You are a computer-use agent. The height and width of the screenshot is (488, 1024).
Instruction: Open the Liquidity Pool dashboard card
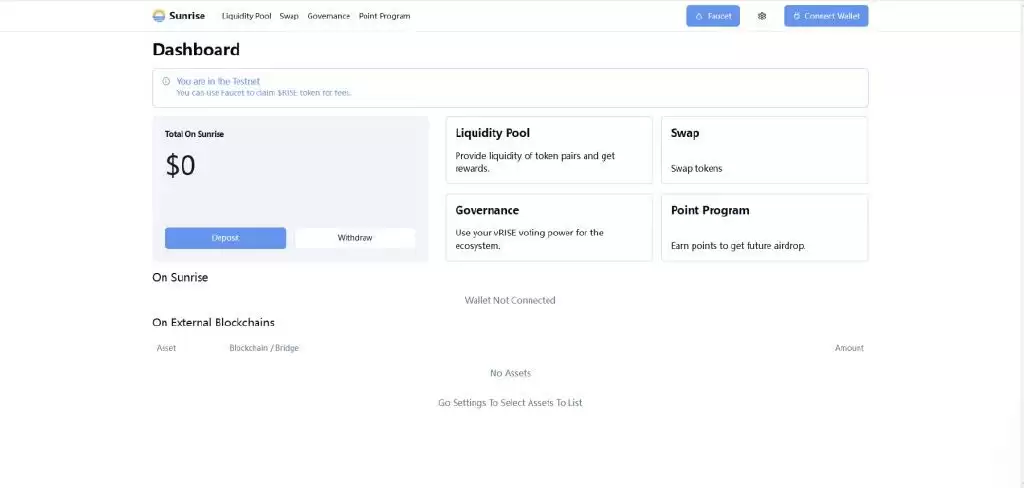tap(548, 150)
